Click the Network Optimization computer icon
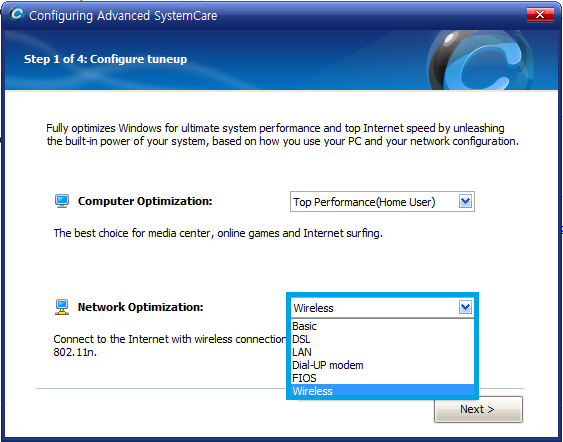The height and width of the screenshot is (442, 563). (62, 307)
